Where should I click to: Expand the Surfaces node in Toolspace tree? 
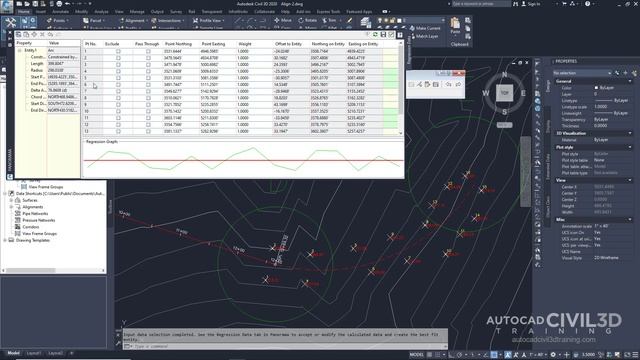tap(11, 200)
